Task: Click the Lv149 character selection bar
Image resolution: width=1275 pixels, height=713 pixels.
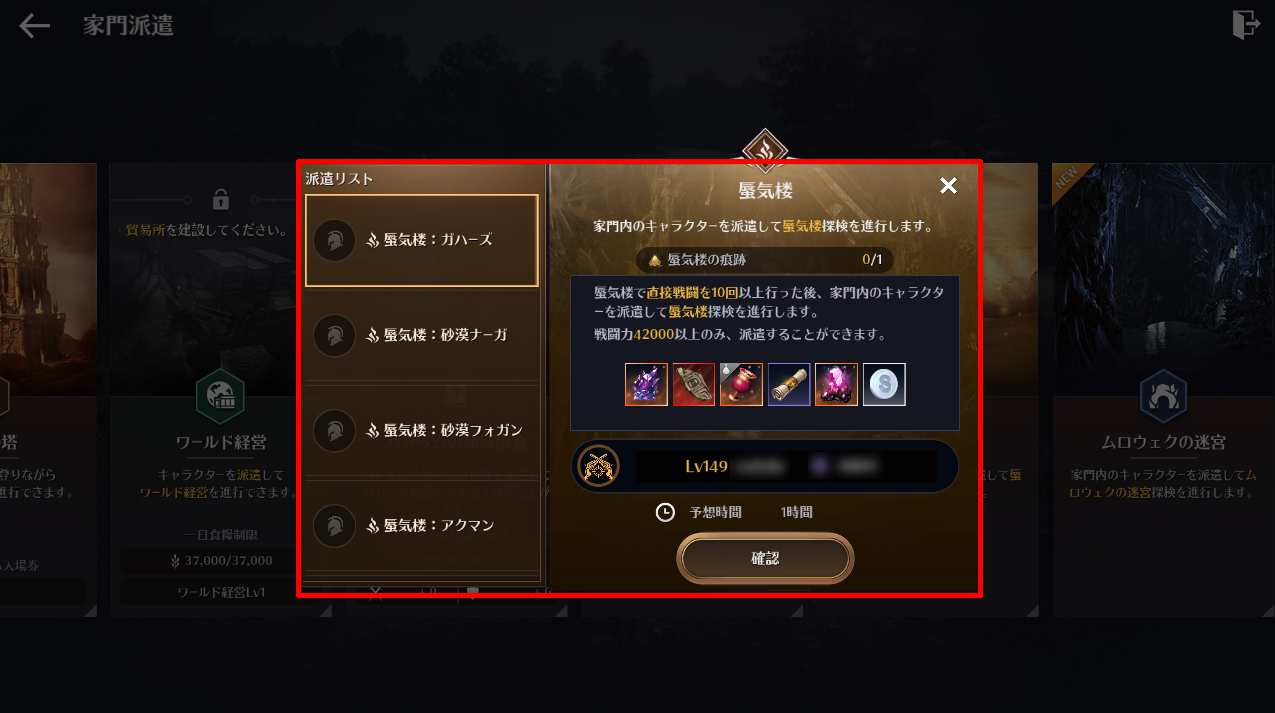Action: coord(765,466)
